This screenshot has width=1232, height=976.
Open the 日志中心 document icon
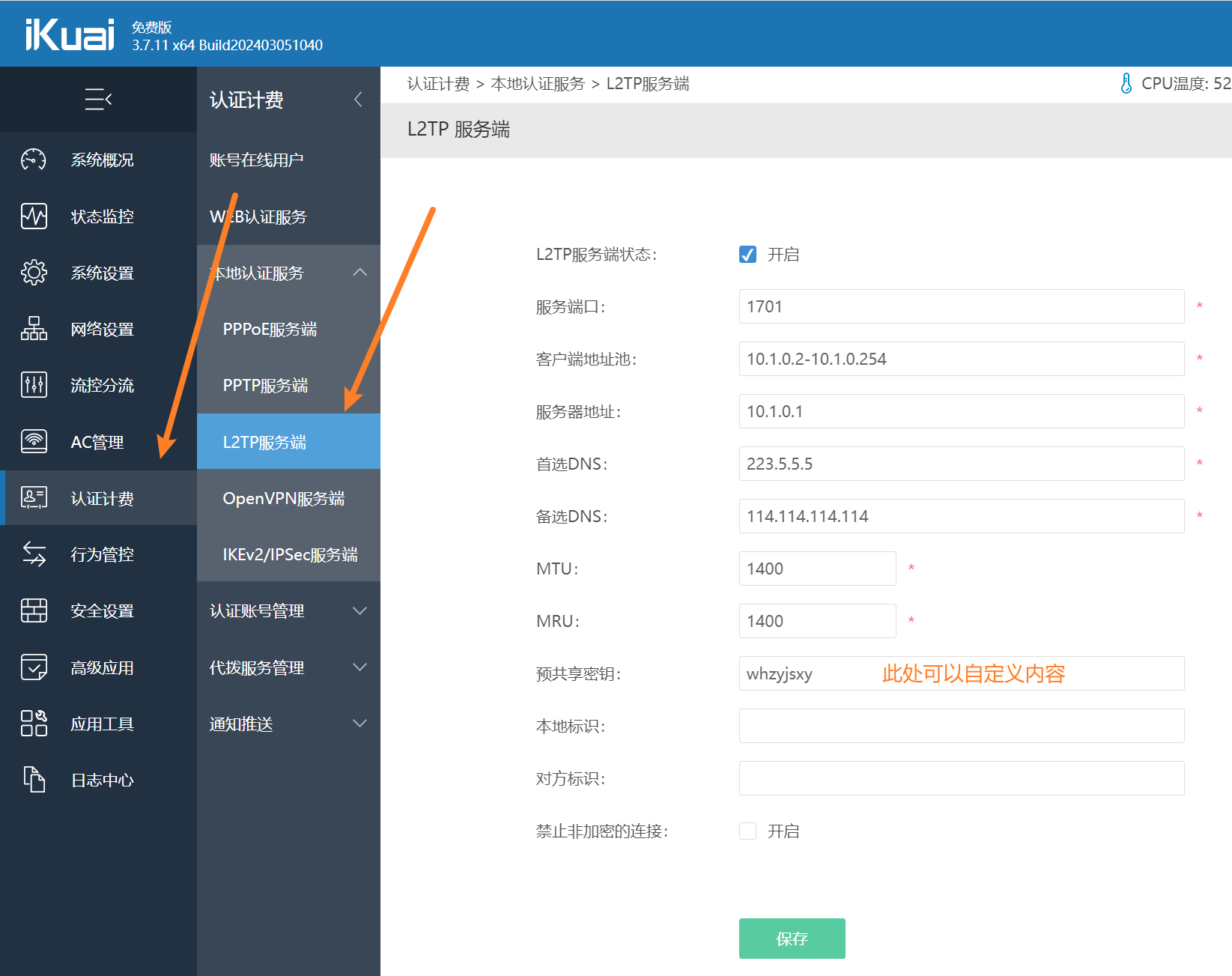pyautogui.click(x=34, y=780)
